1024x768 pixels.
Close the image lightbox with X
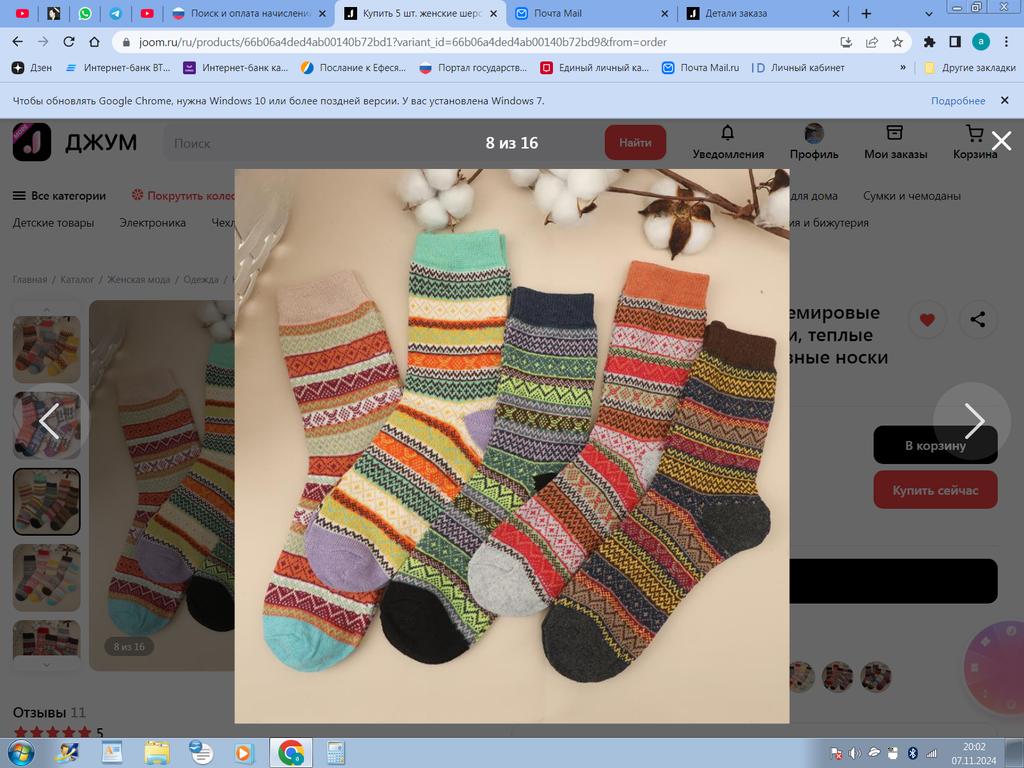[x=1000, y=140]
